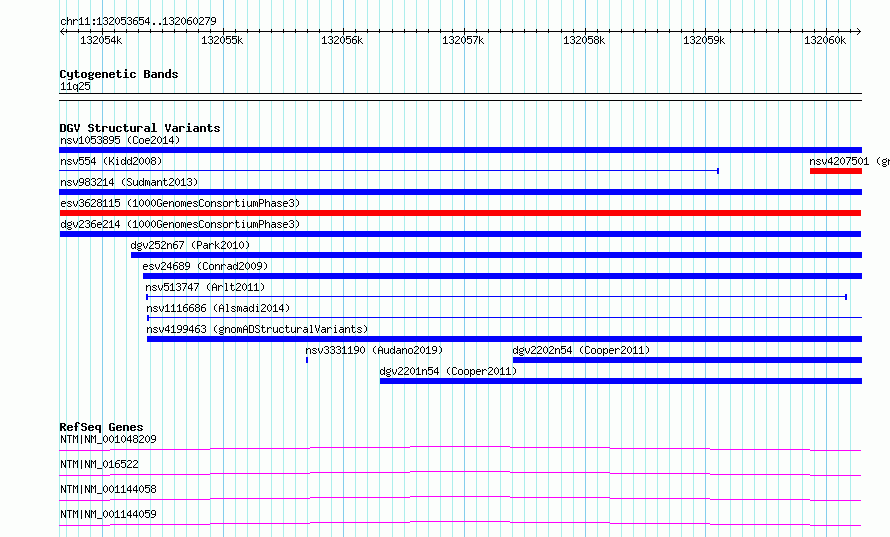Click the RefSeq Genes track title
The image size is (890, 537).
pyautogui.click(x=102, y=427)
